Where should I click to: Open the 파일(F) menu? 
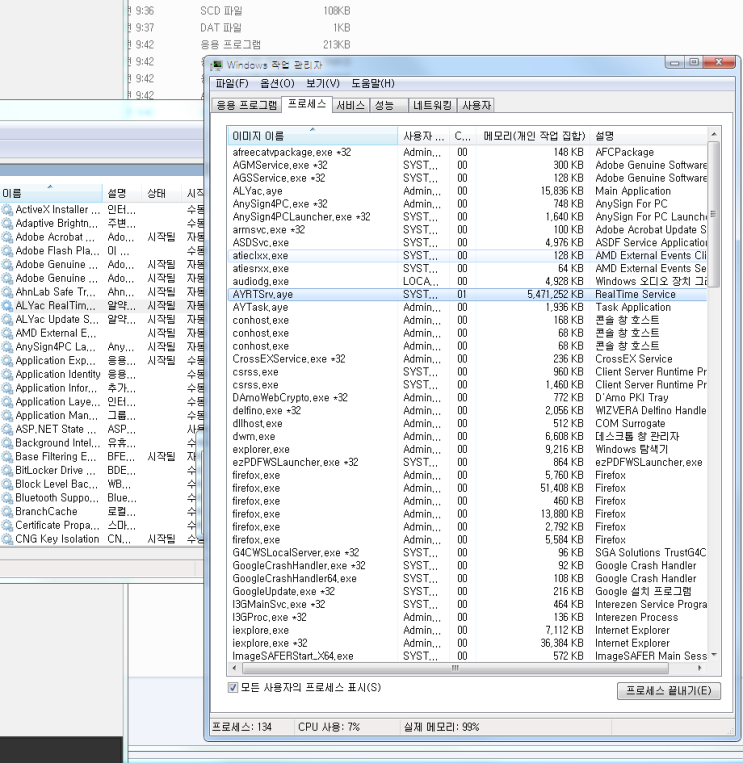(231, 83)
